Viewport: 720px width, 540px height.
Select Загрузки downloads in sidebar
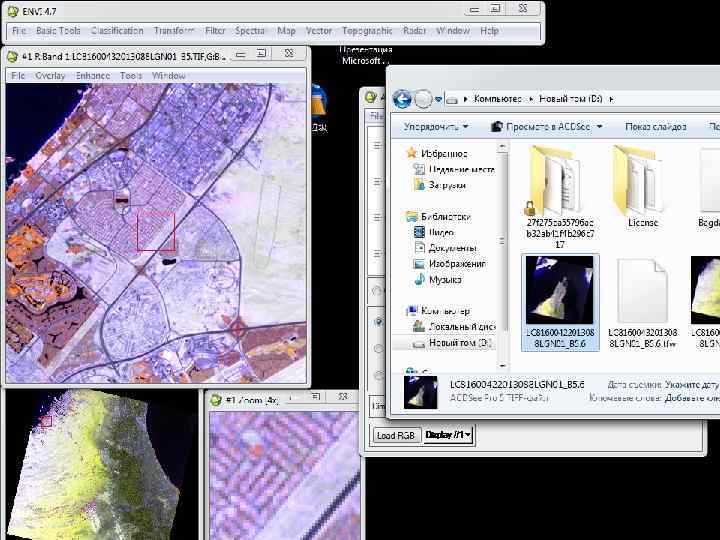447,185
